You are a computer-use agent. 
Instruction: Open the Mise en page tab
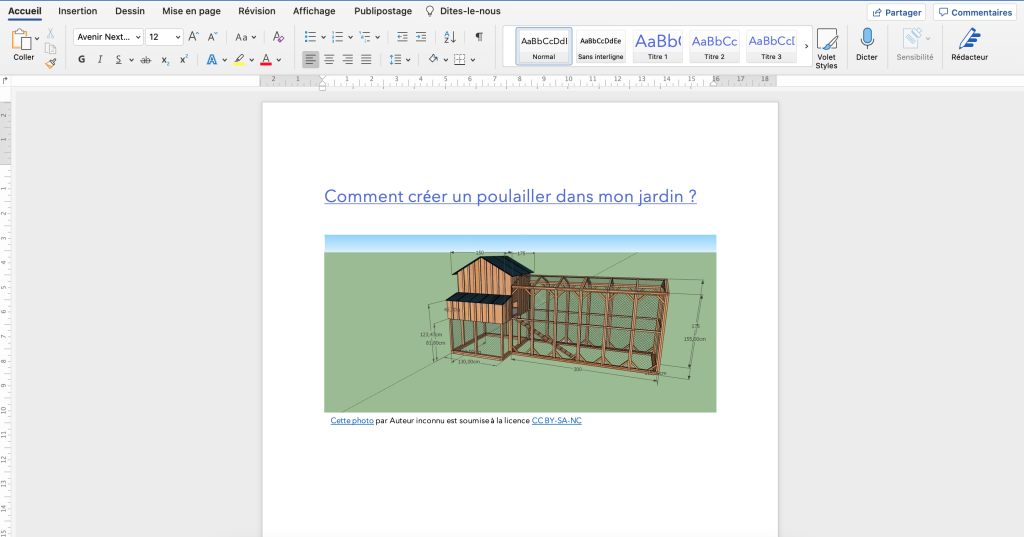pyautogui.click(x=190, y=11)
